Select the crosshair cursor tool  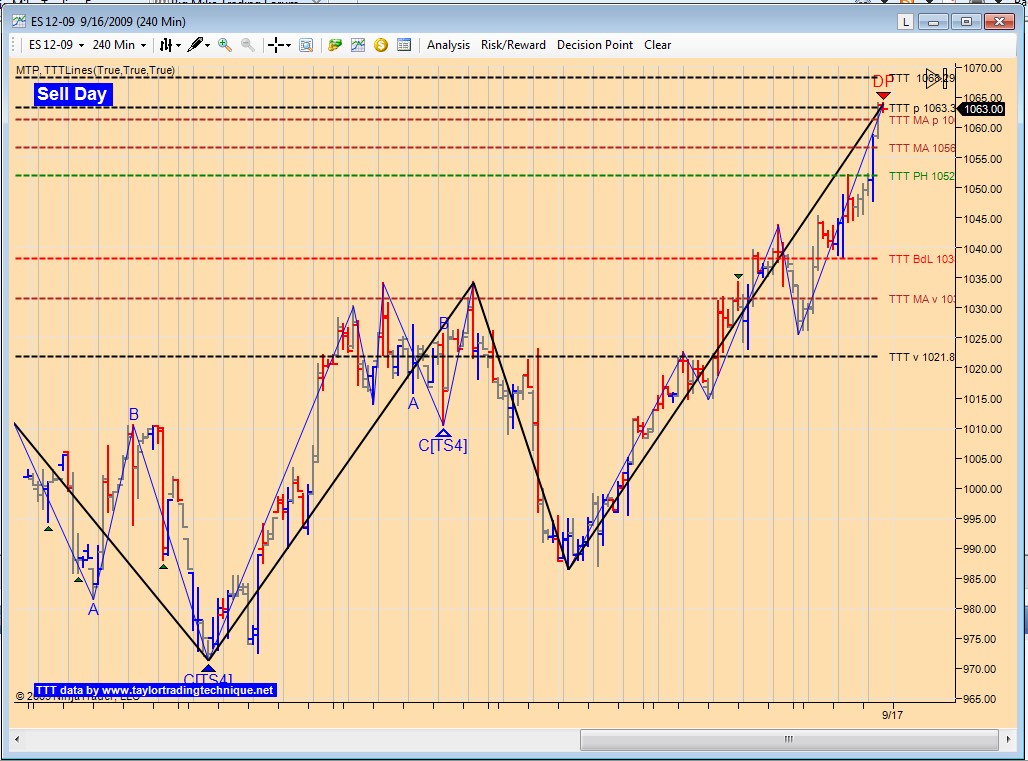[x=276, y=45]
